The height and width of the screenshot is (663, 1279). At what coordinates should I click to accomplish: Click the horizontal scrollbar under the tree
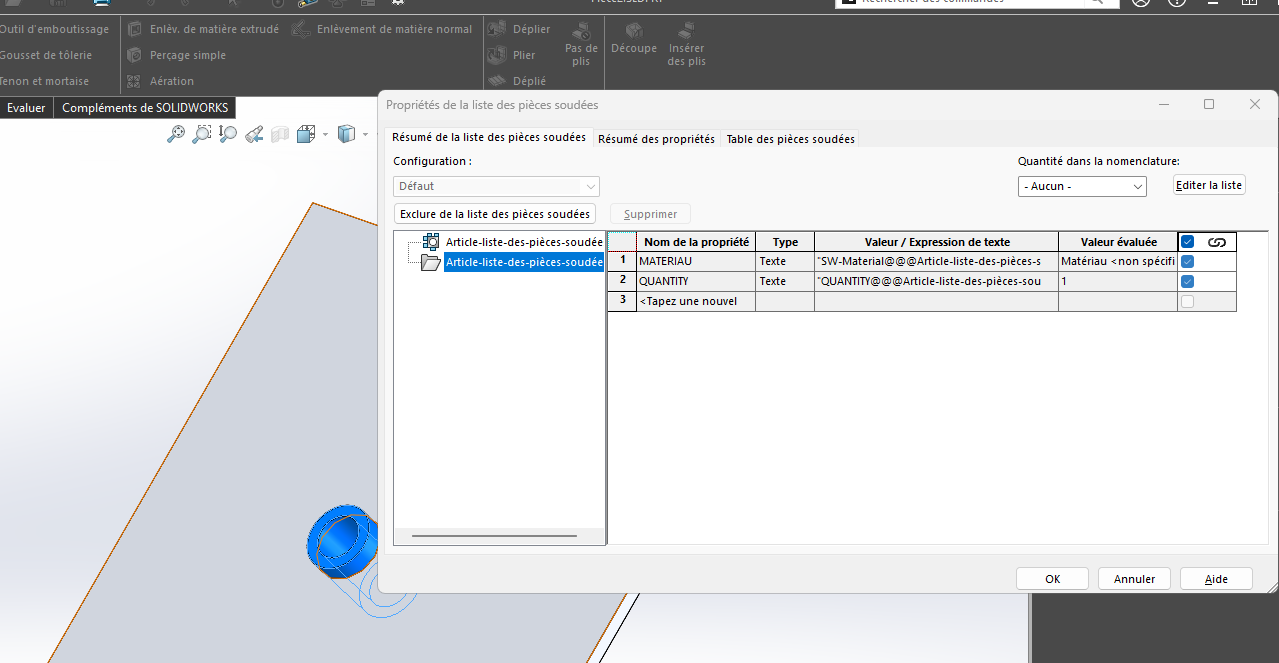click(494, 537)
